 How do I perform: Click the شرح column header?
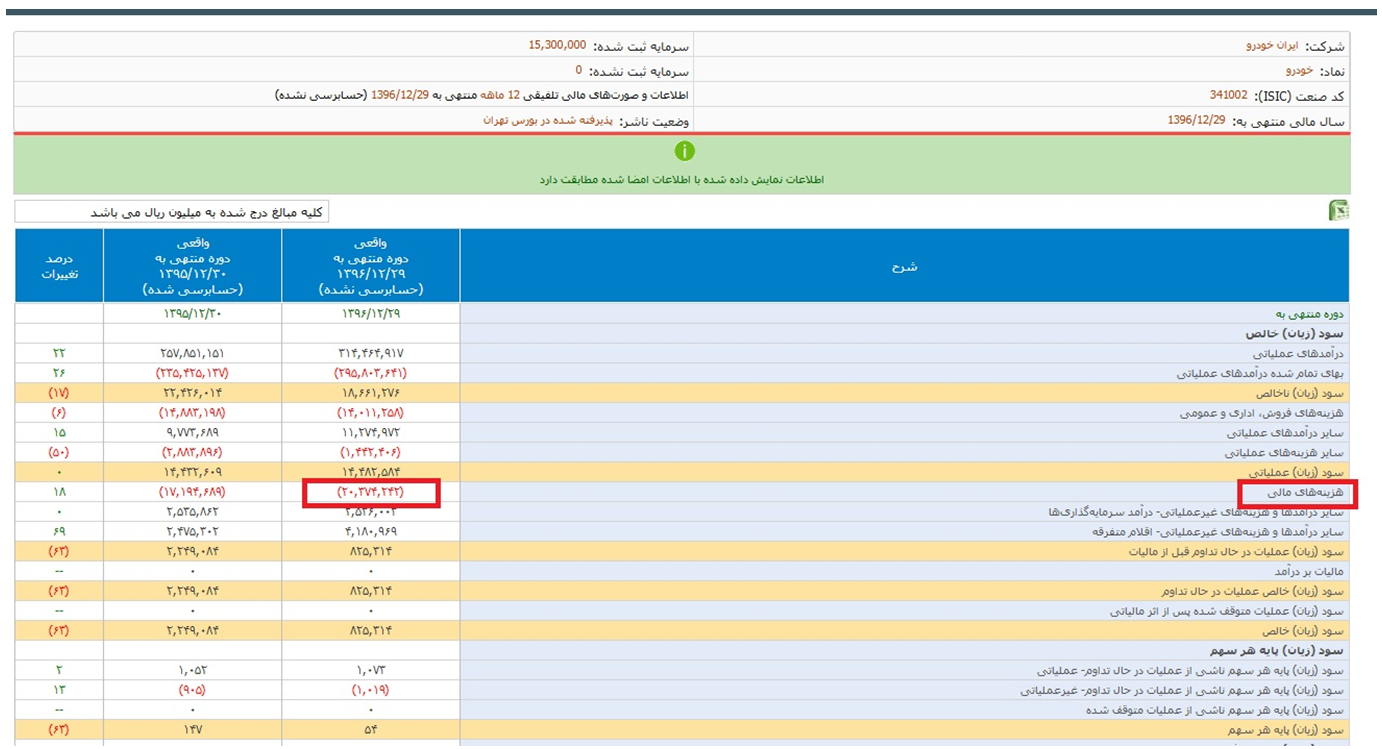[x=904, y=266]
